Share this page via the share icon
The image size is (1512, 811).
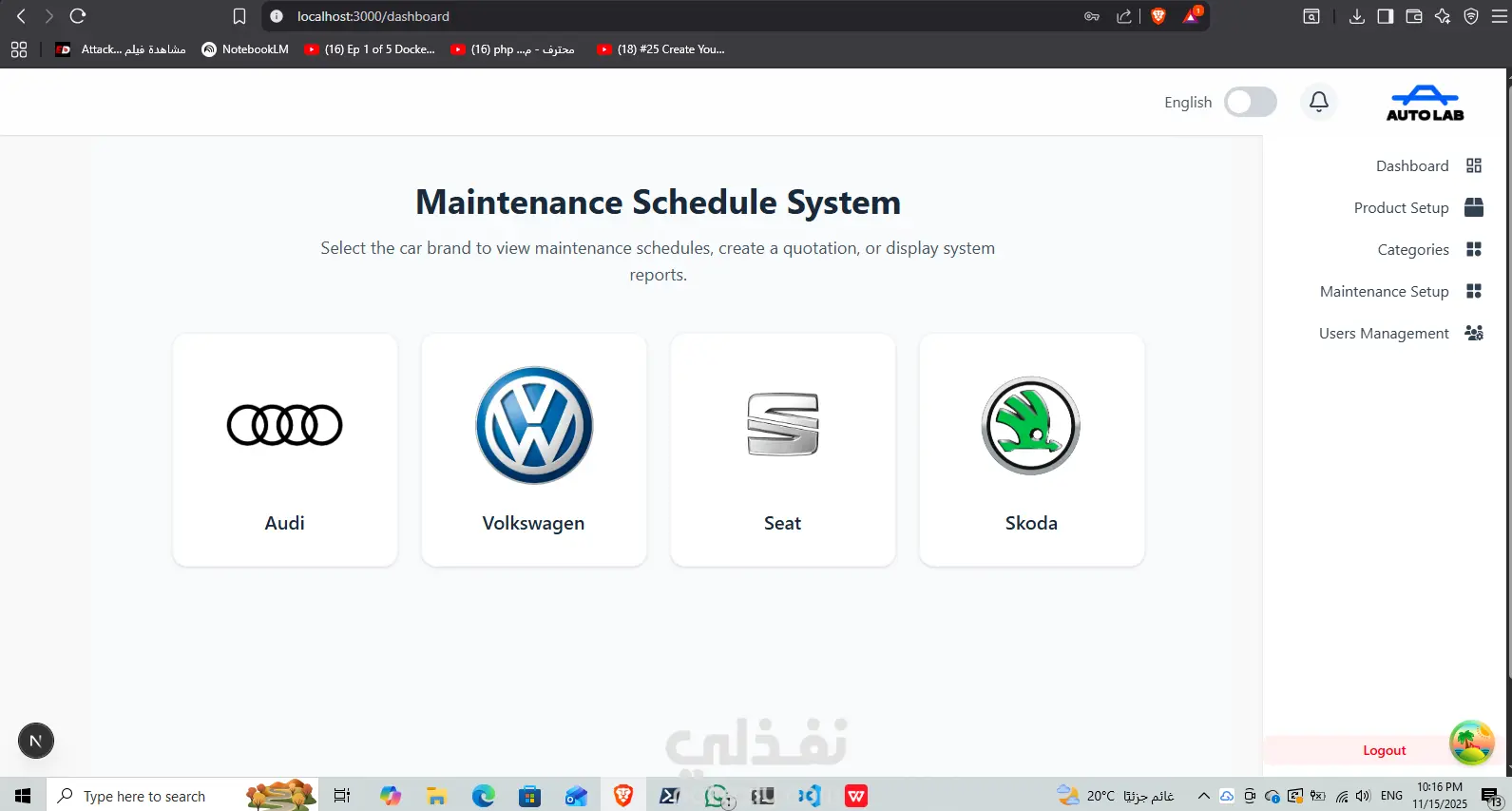1124,16
